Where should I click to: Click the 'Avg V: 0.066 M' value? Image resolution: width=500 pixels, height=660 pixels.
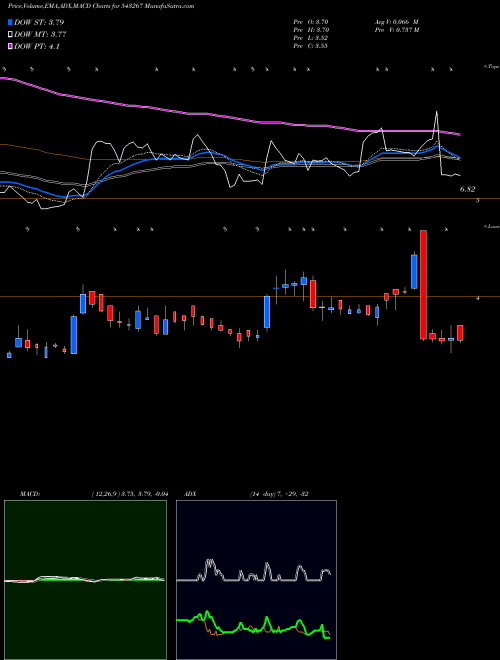point(396,21)
